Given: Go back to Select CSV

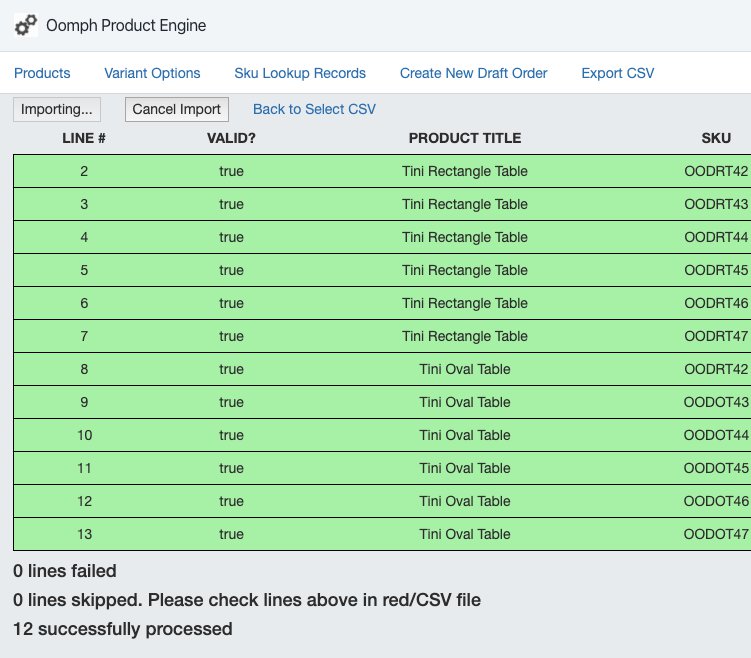Looking at the screenshot, I should (x=314, y=109).
